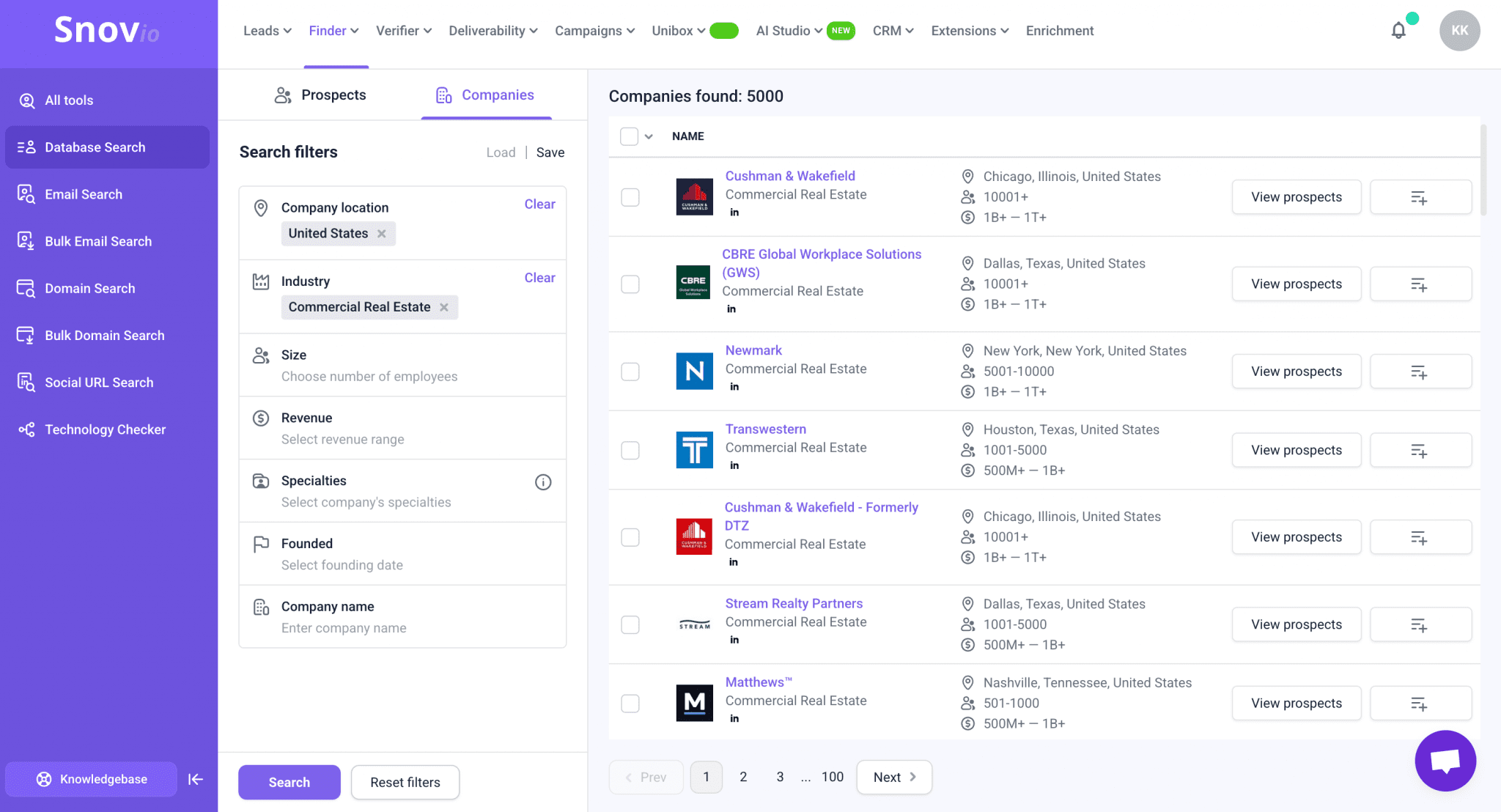Check the select-all checkbox above the NAME column
This screenshot has width=1501, height=812.
pos(630,136)
